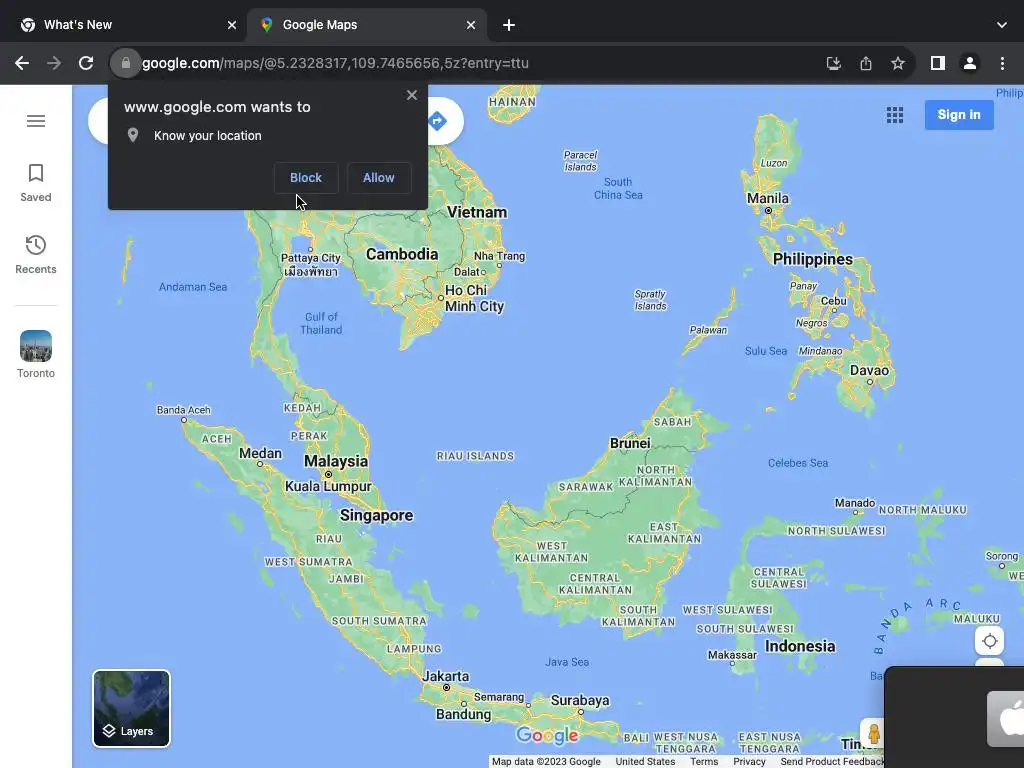Open Chrome three-dot menu
1024x768 pixels.
[x=1002, y=63]
